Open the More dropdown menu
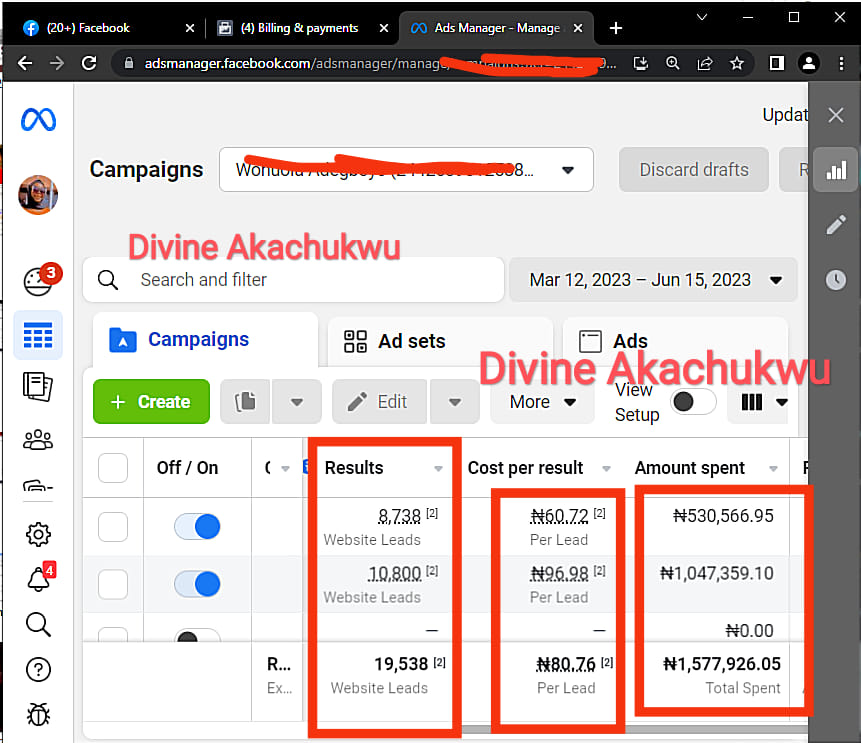 pos(542,402)
